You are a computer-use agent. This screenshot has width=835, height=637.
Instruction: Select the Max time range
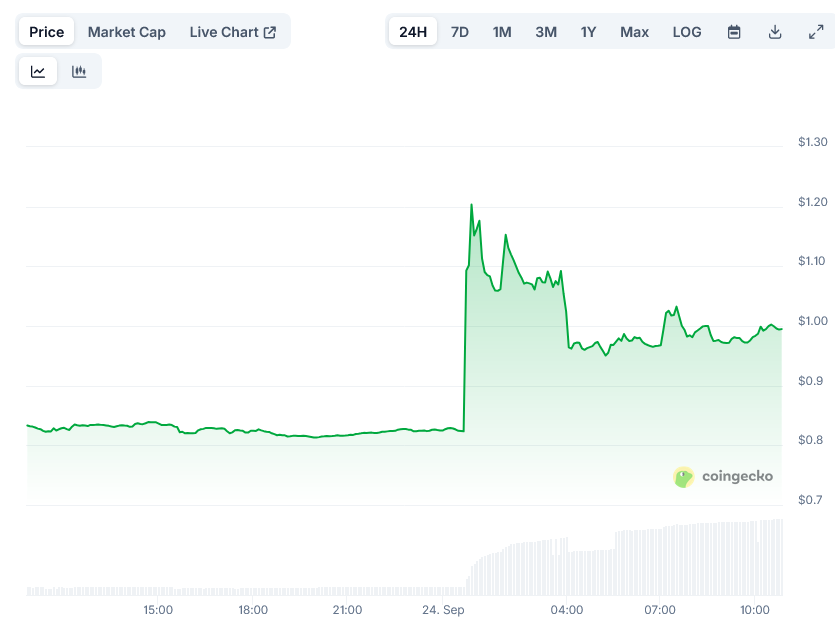(x=634, y=32)
